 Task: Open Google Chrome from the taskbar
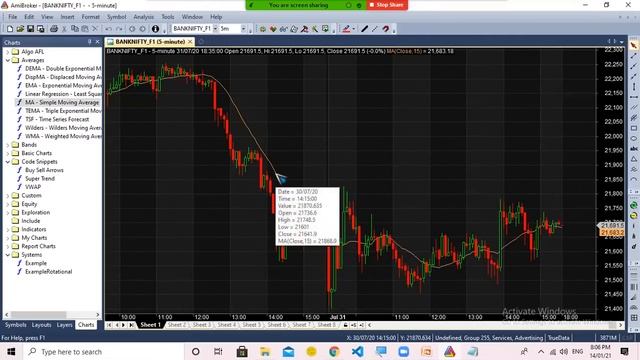click(334, 351)
